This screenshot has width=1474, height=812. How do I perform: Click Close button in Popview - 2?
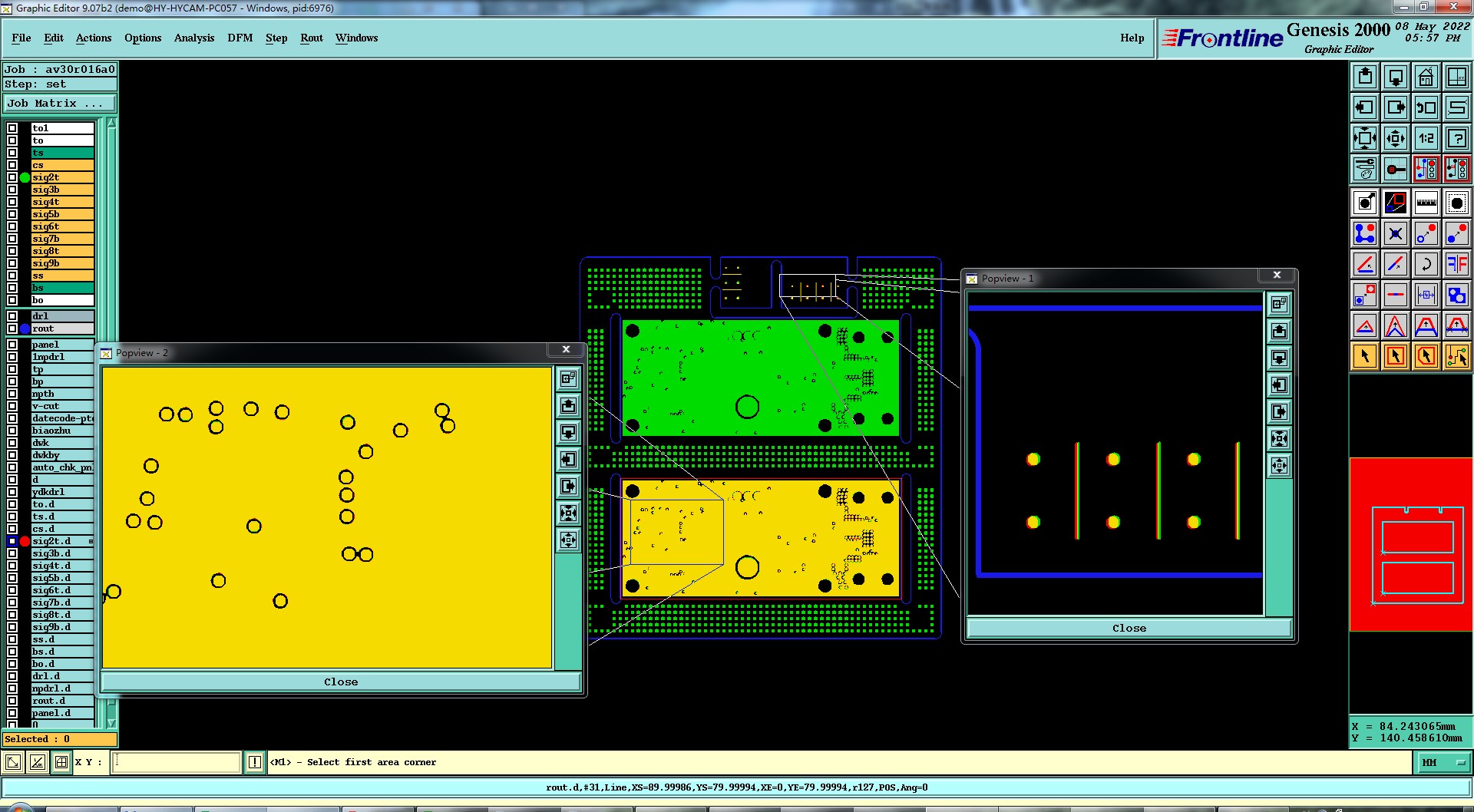pyautogui.click(x=341, y=682)
